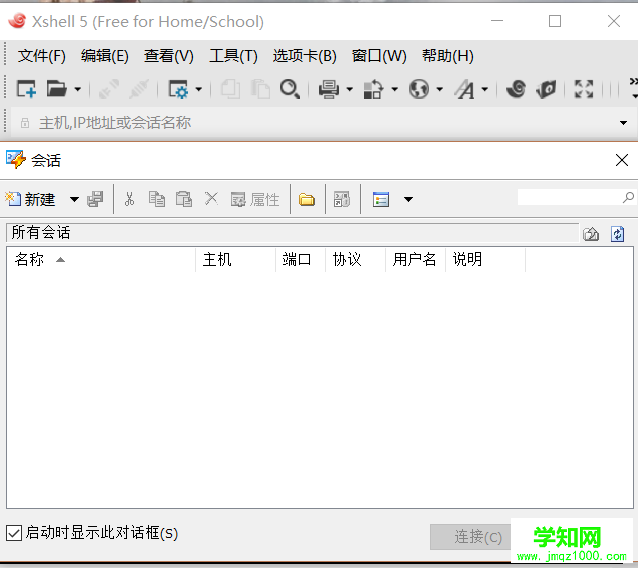Sort by the 说明 column header
638x568 pixels.
coord(486,259)
